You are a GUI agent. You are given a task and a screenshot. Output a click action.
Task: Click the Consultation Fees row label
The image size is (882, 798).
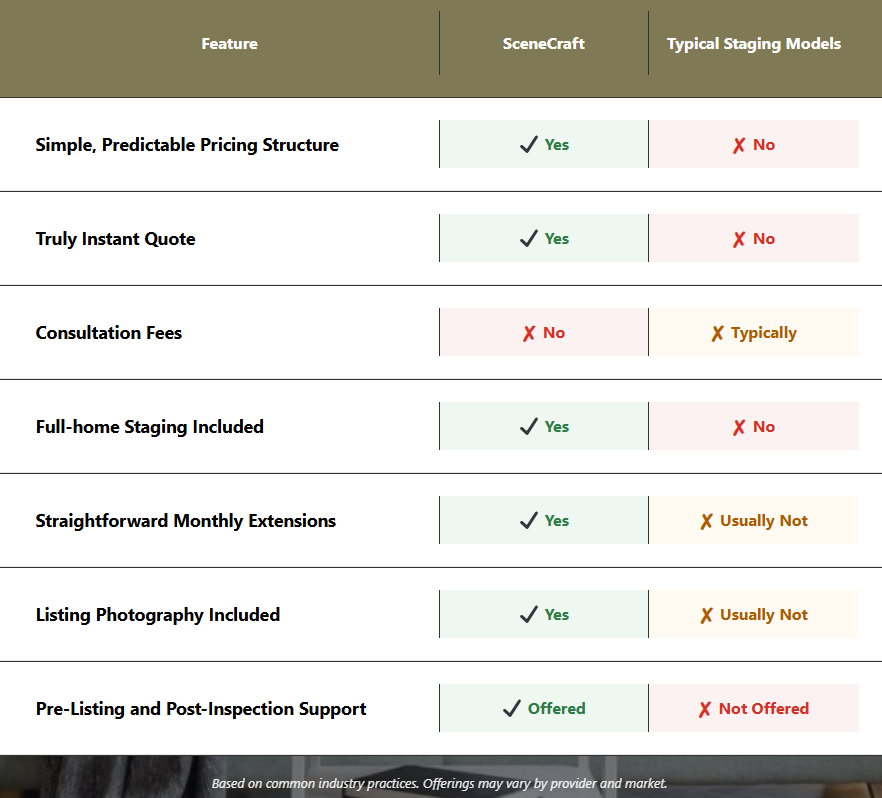coord(109,333)
